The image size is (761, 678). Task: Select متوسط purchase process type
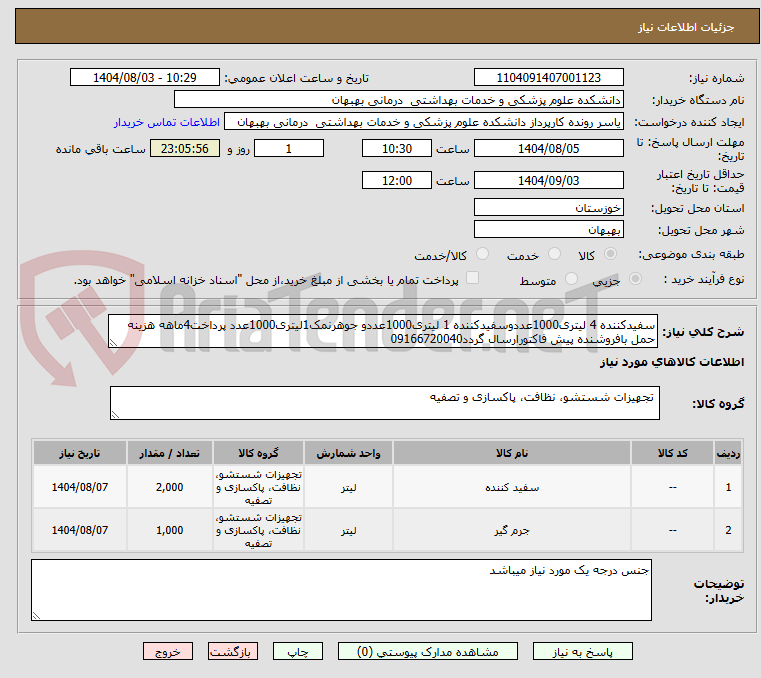point(573,280)
